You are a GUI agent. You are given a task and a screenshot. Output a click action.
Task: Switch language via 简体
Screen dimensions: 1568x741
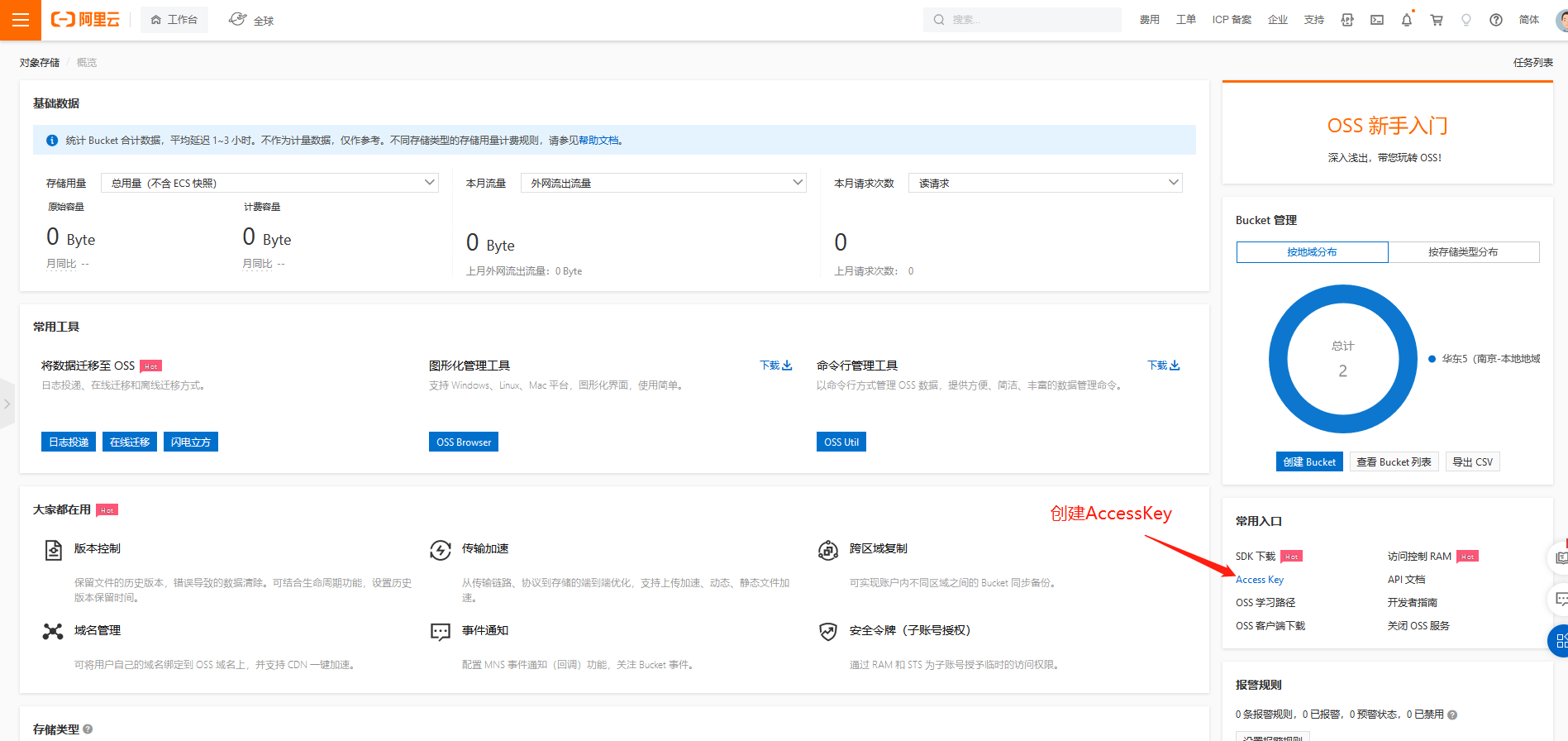[x=1529, y=20]
